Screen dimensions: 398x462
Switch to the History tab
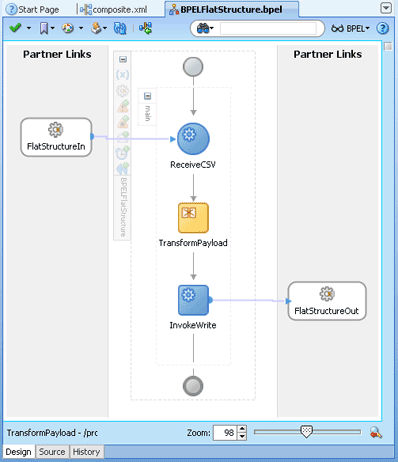[x=86, y=452]
